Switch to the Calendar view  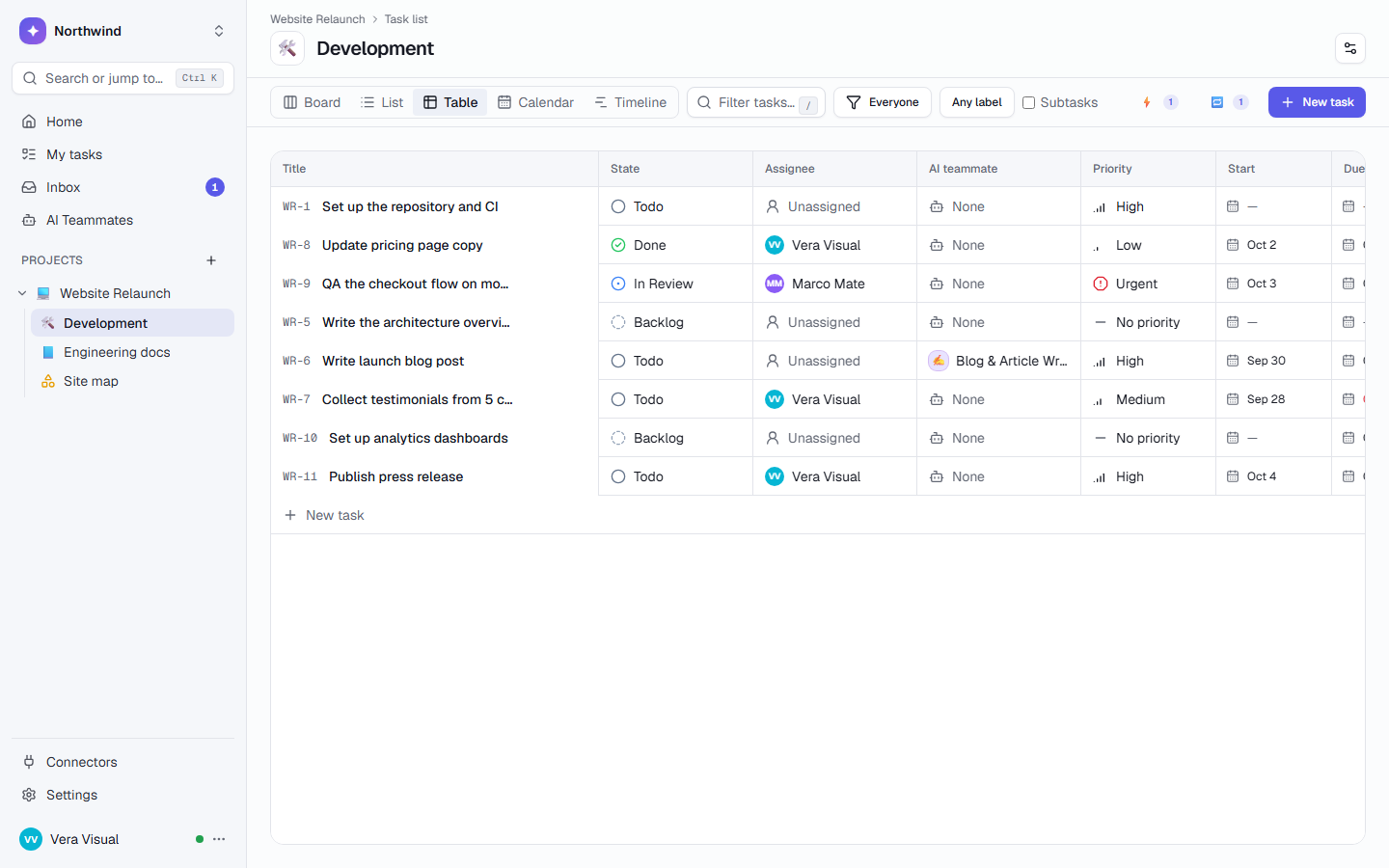(x=535, y=102)
